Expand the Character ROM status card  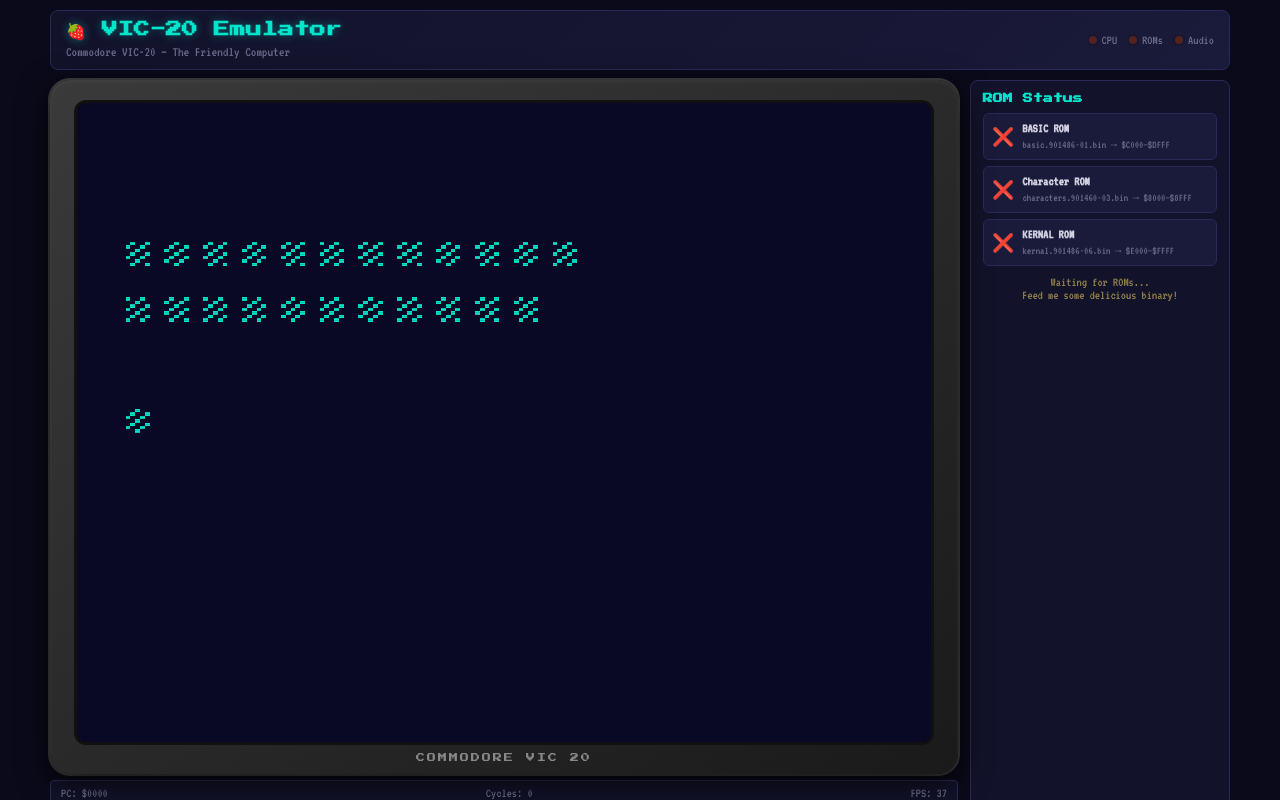tap(1099, 189)
